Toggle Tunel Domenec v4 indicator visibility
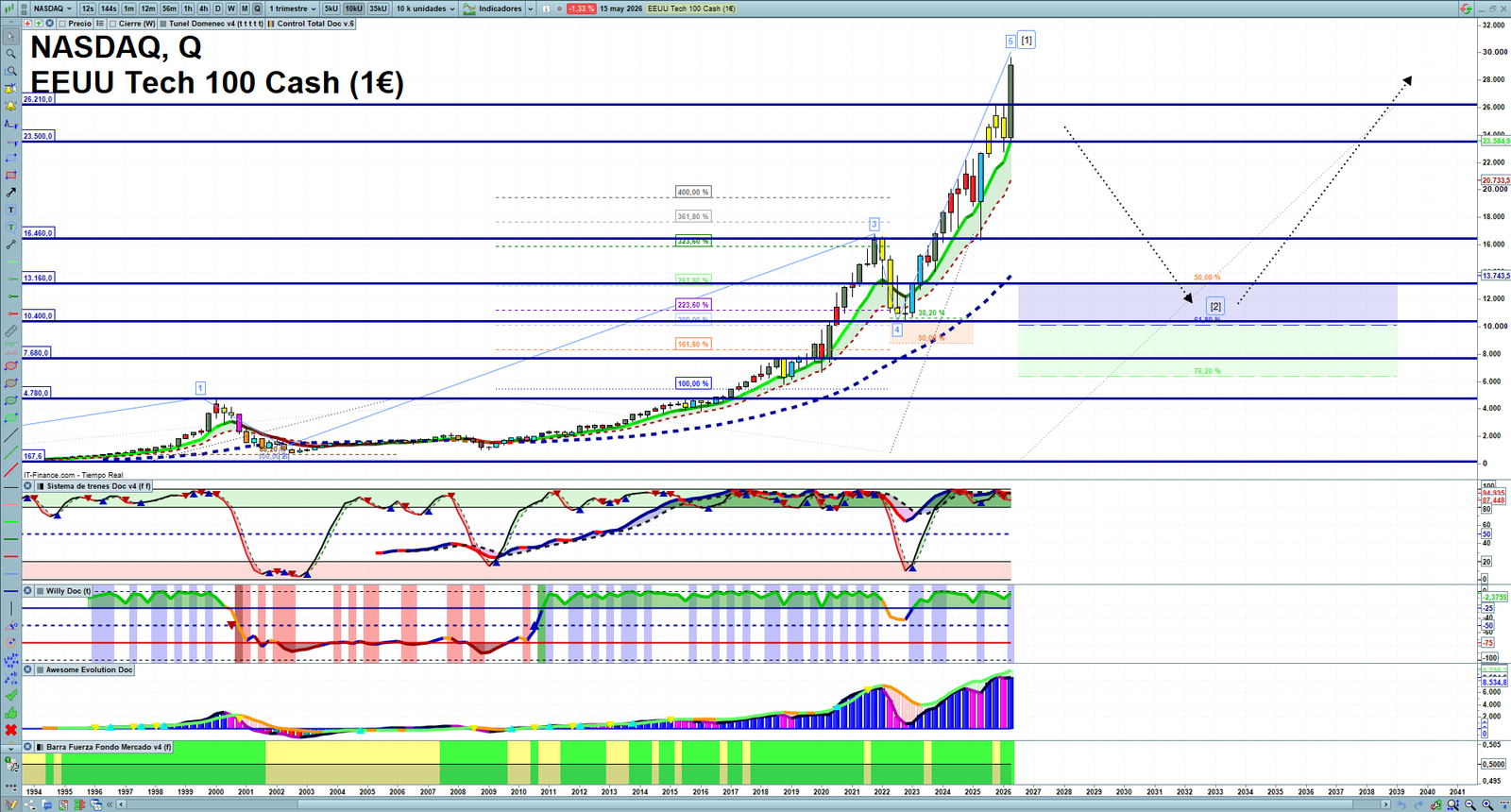Image resolution: width=1511 pixels, height=812 pixels. (212, 24)
